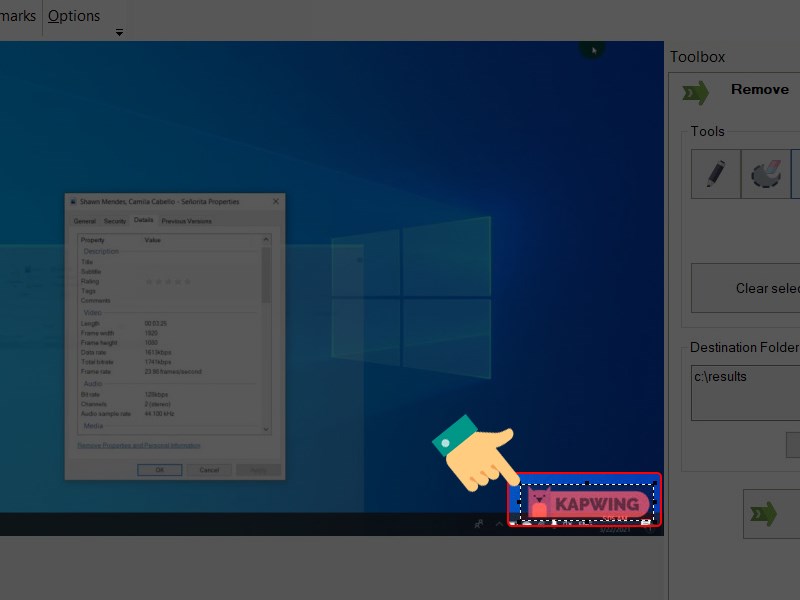Click the Kapwing cat logo in watermark

(539, 502)
